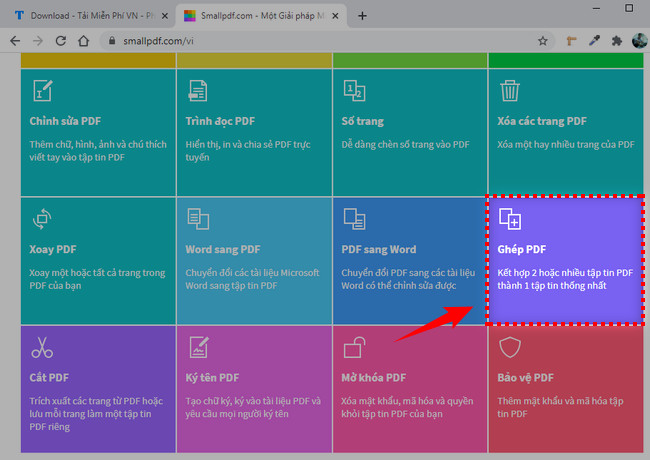The height and width of the screenshot is (460, 650).
Task: Open the Chỉnh sửa PDF title link
Action: tap(65, 121)
